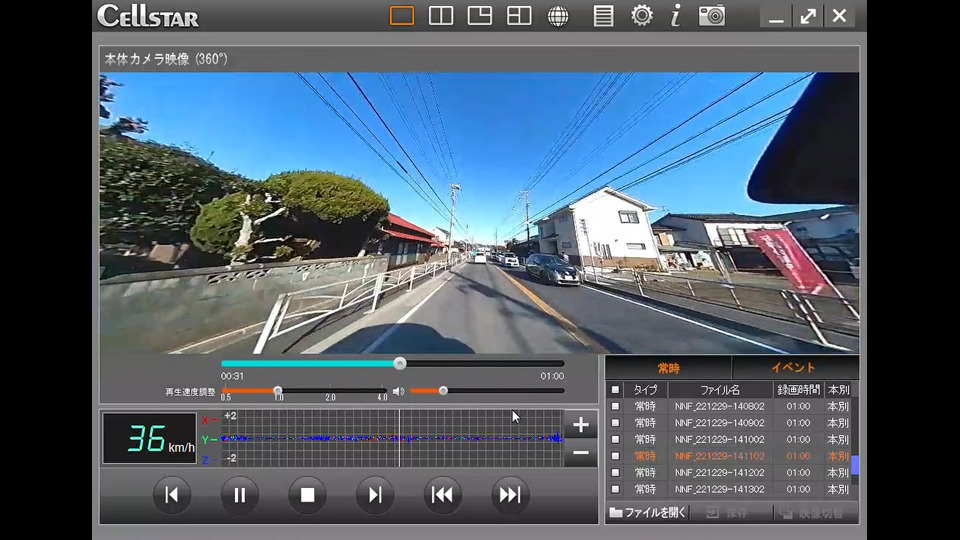The width and height of the screenshot is (960, 540).
Task: Open file NNF_221229-141302 in the list
Action: (719, 489)
